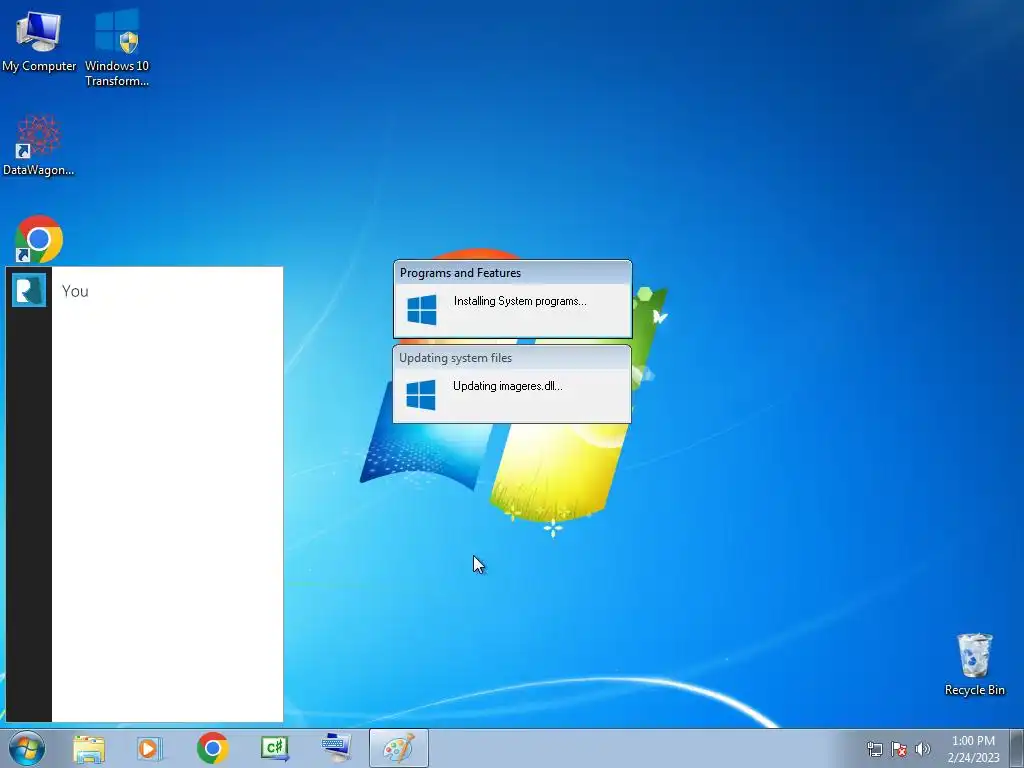Click Windows logo in Updating system files dialog

421,395
